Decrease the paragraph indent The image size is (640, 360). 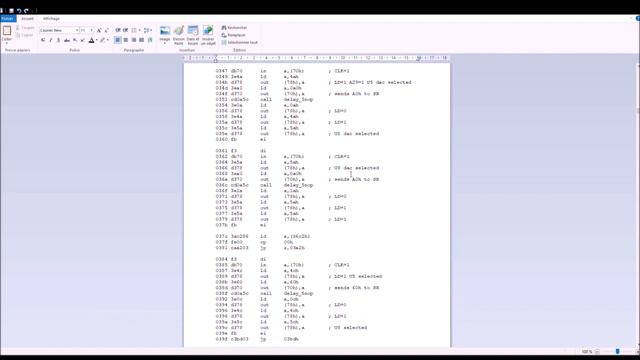coord(118,30)
